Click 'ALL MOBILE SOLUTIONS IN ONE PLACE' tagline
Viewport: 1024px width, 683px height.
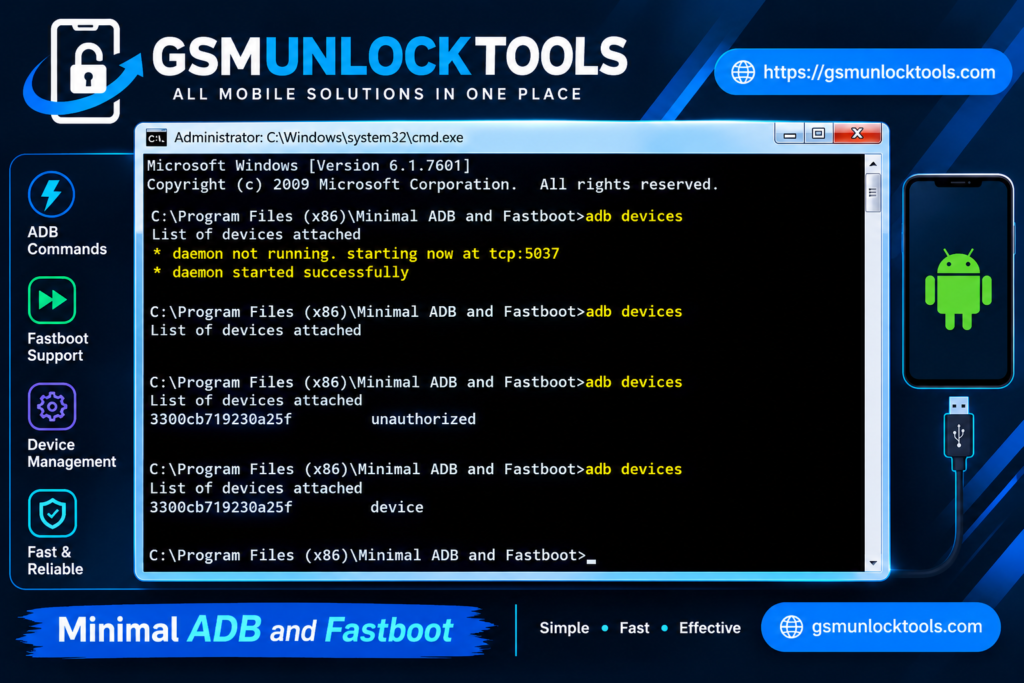pyautogui.click(x=377, y=95)
